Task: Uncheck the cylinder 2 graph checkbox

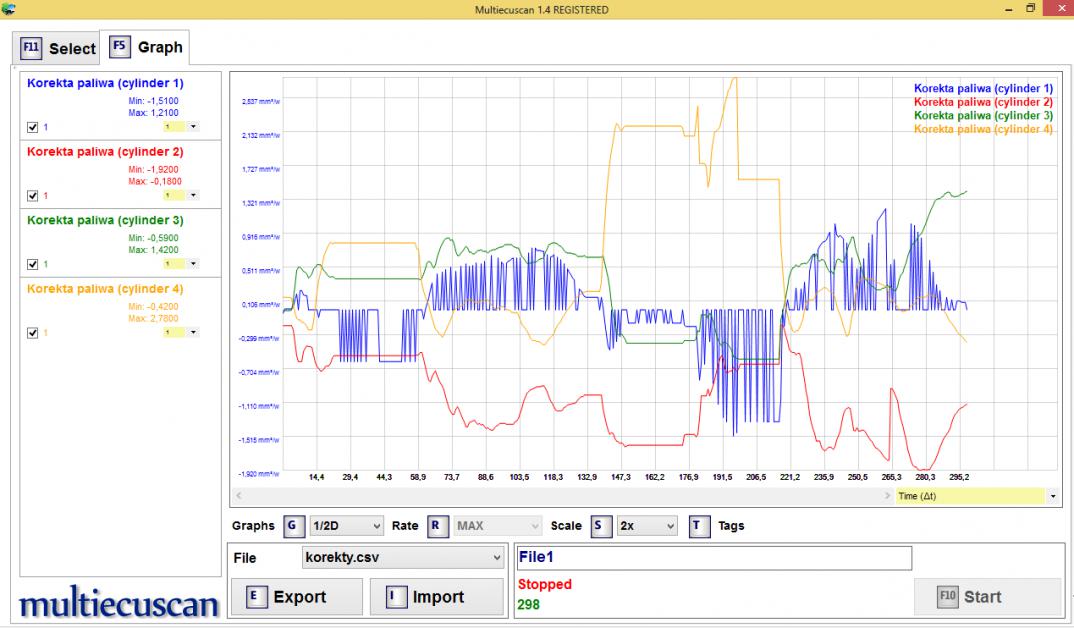Action: point(32,196)
